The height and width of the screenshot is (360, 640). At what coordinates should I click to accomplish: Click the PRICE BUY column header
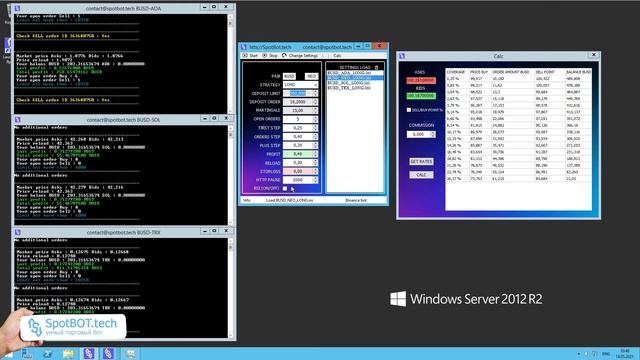point(479,72)
